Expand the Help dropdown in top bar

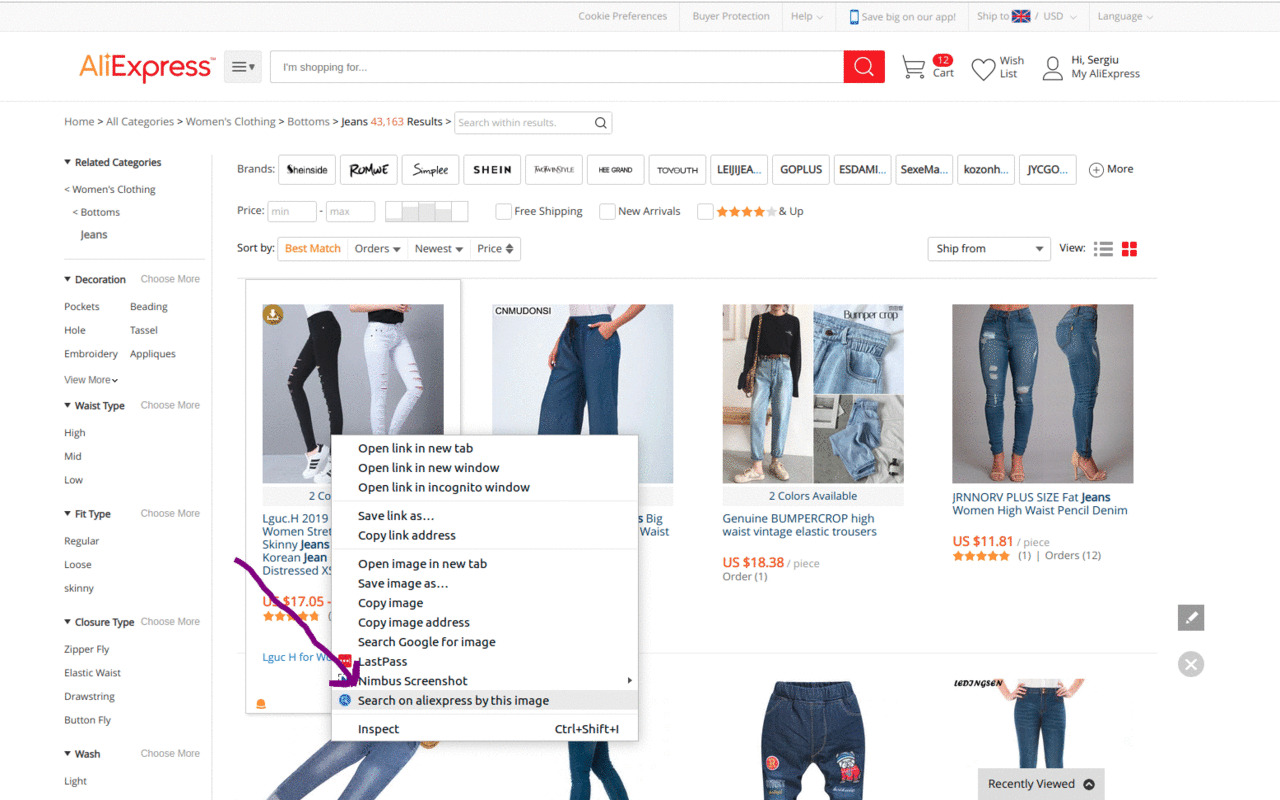tap(807, 16)
